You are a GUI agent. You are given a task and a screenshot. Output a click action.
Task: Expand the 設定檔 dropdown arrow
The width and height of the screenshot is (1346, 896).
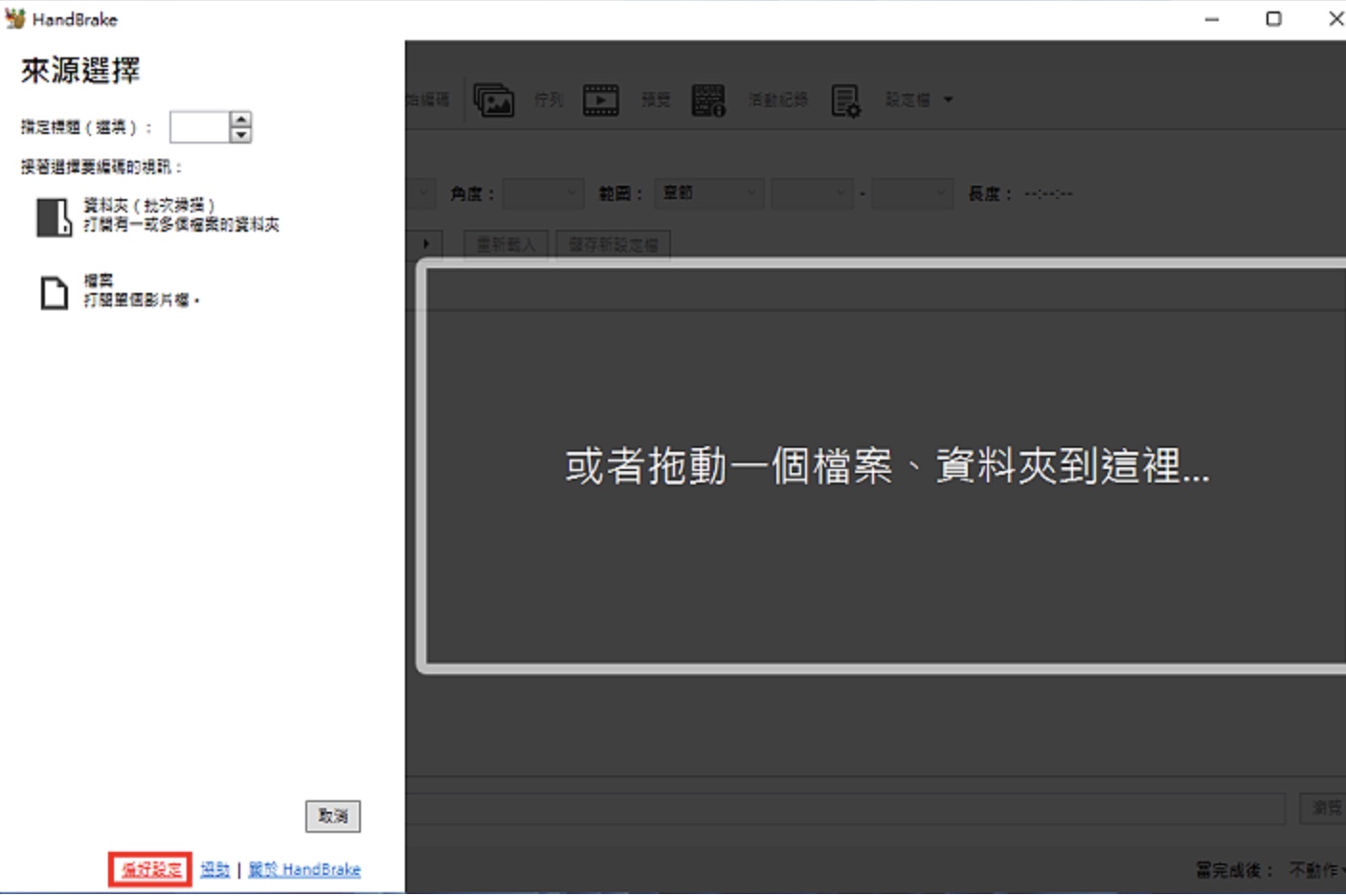[948, 100]
